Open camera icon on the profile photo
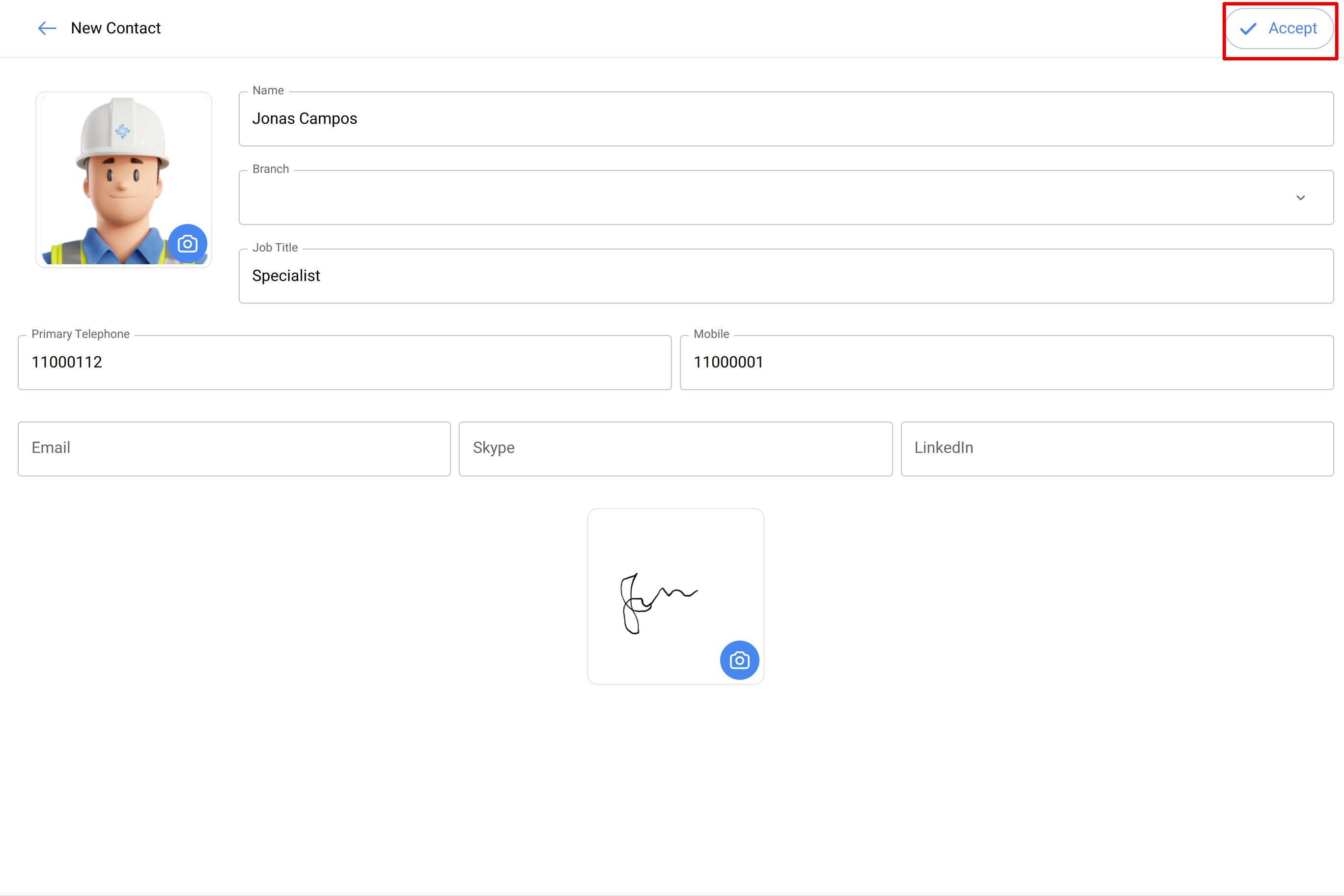 click(x=188, y=244)
